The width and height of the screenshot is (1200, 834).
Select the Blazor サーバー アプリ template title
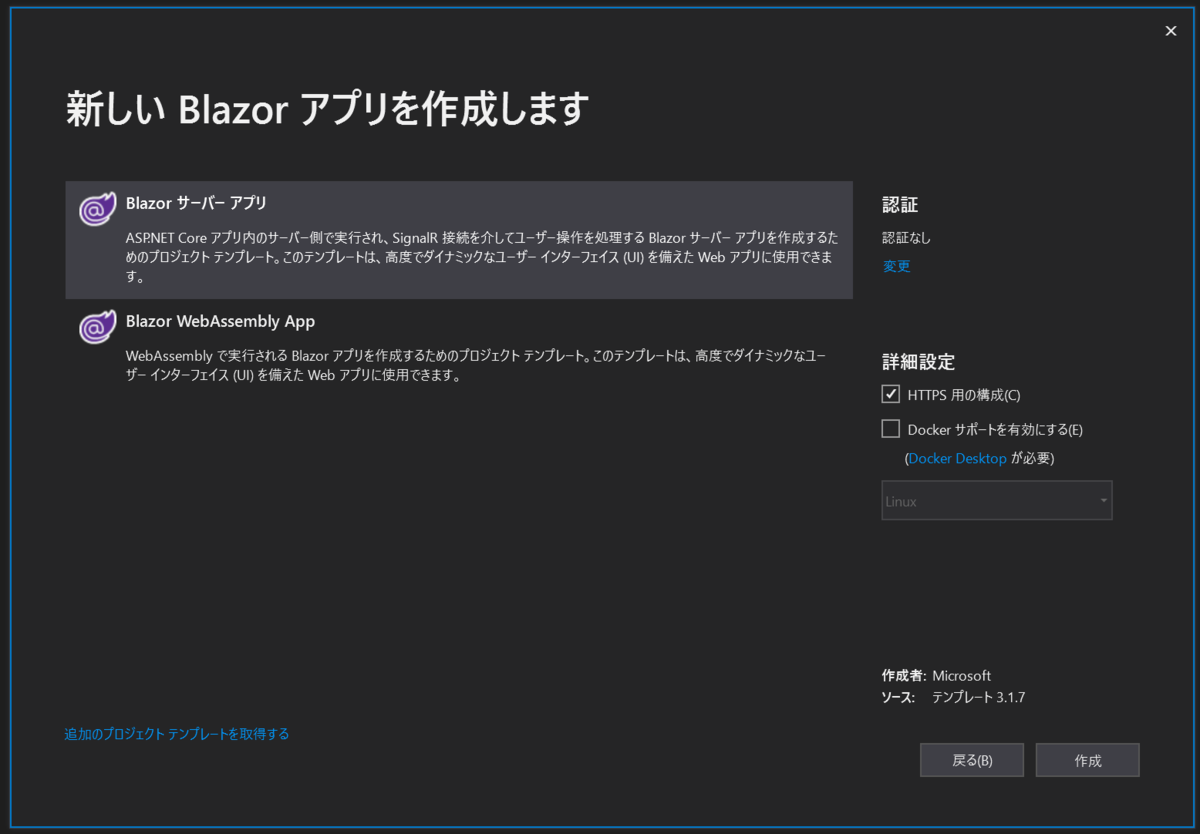coord(196,203)
